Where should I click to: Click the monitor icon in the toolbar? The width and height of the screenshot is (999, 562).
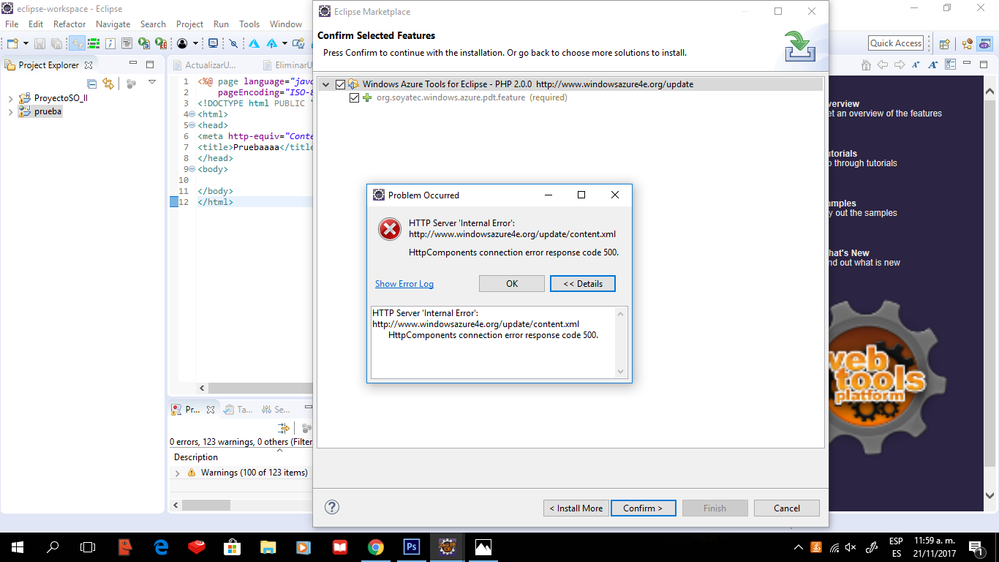click(x=213, y=43)
